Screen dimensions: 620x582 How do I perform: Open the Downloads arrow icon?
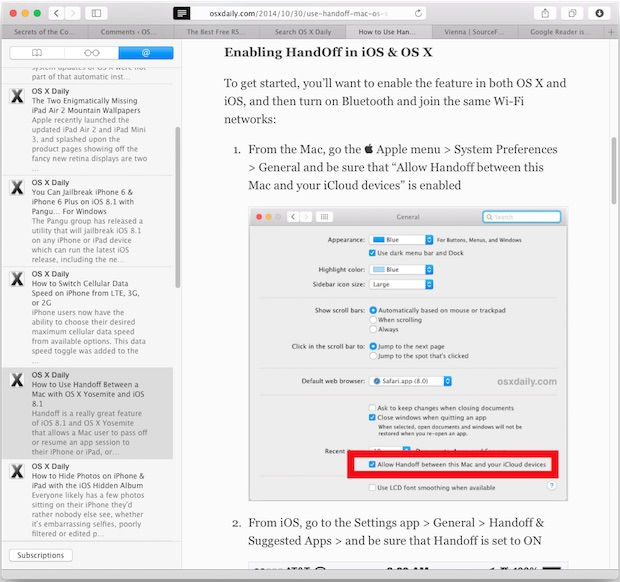coord(599,13)
